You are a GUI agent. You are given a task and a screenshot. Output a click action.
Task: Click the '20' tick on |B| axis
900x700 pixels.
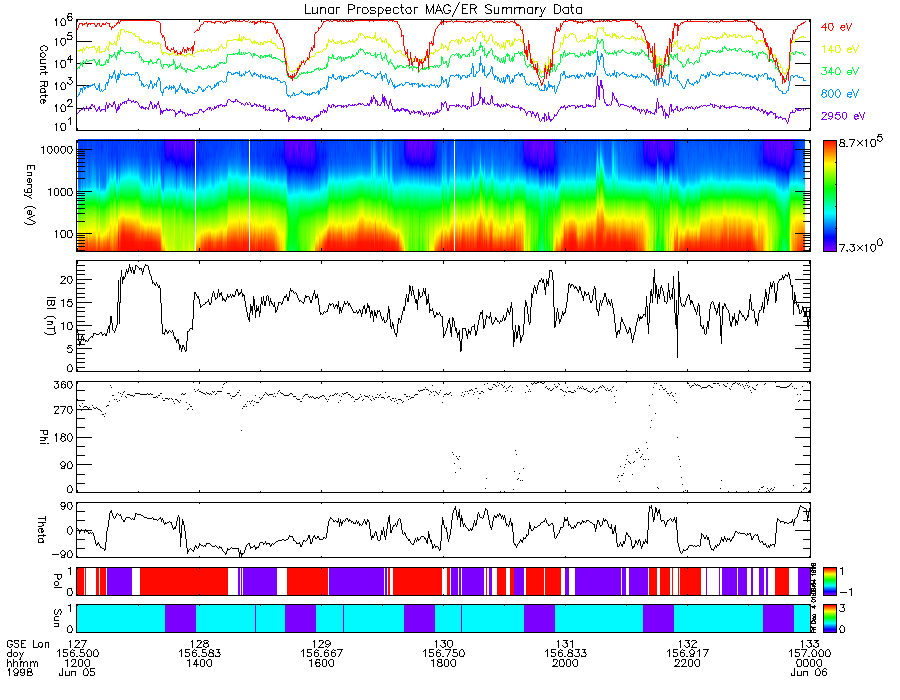pyautogui.click(x=67, y=280)
